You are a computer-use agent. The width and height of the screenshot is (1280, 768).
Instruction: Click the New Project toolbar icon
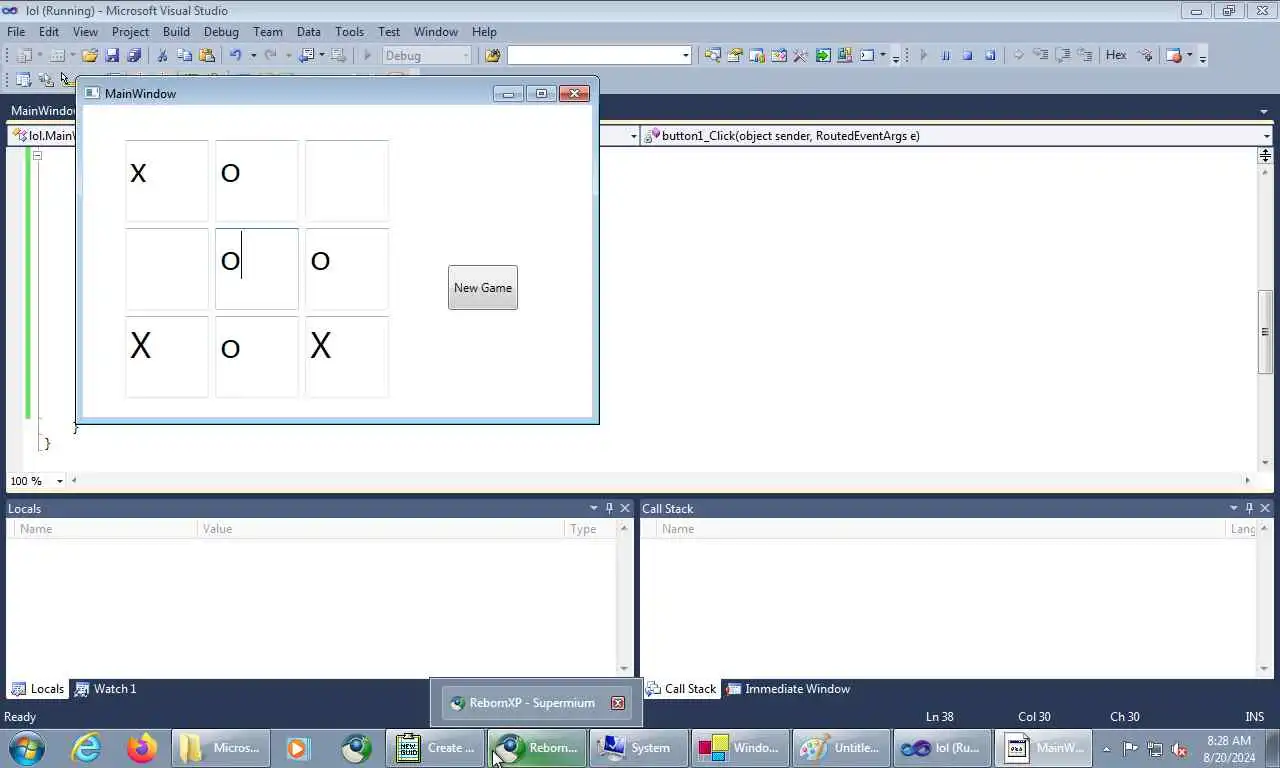(x=24, y=56)
